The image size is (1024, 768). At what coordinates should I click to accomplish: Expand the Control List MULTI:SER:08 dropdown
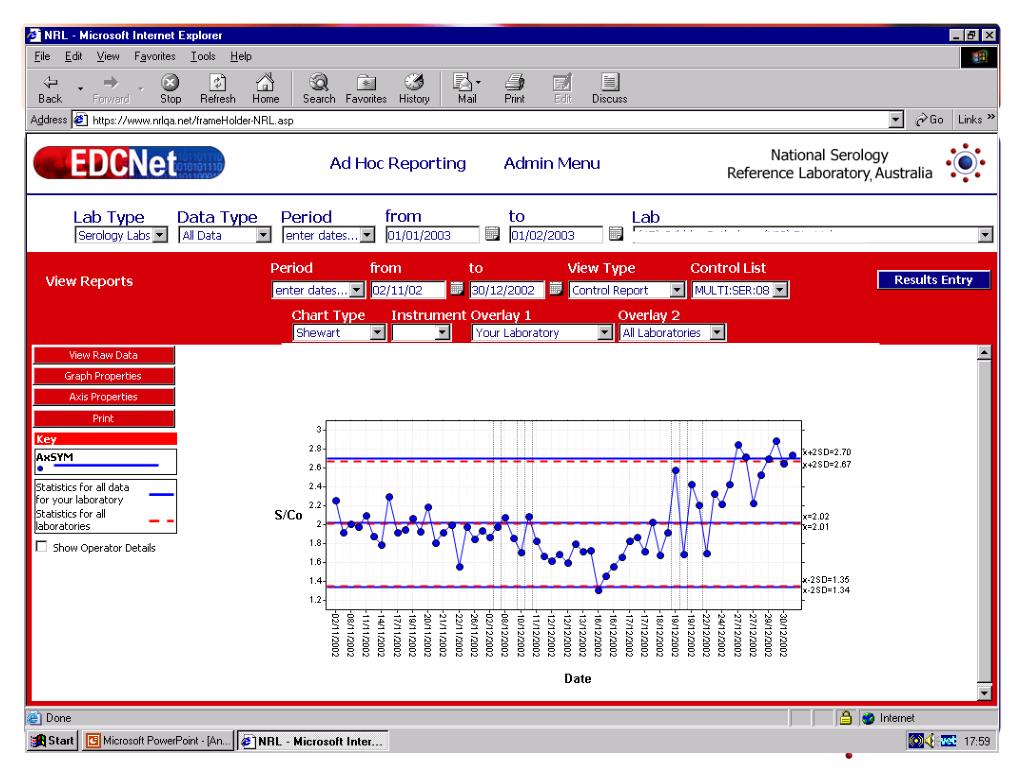tap(780, 290)
